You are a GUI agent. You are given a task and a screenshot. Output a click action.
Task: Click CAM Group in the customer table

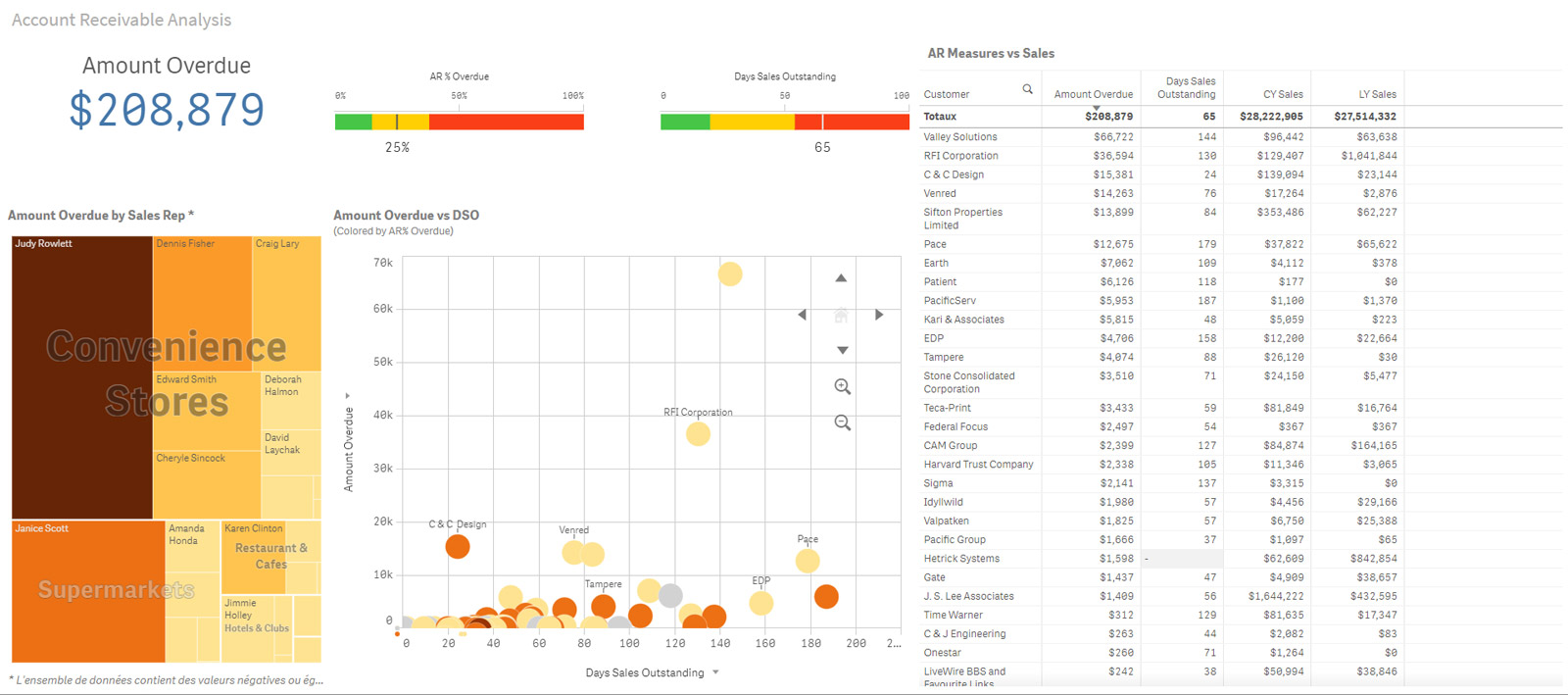coord(951,445)
